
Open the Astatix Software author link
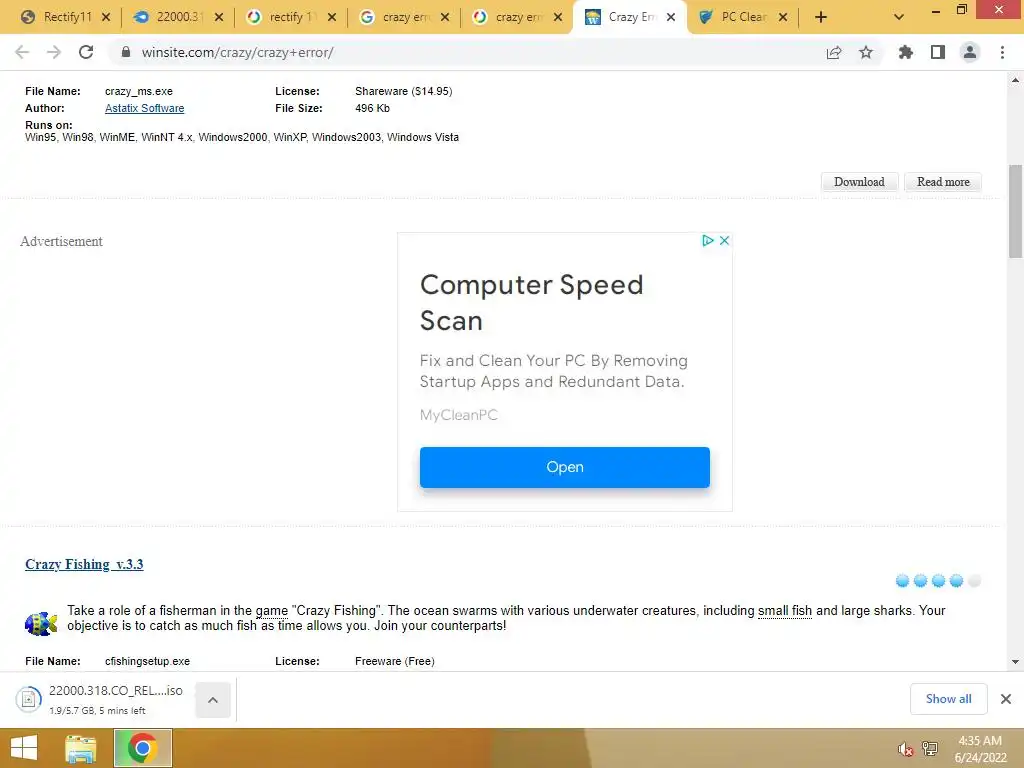(x=144, y=108)
